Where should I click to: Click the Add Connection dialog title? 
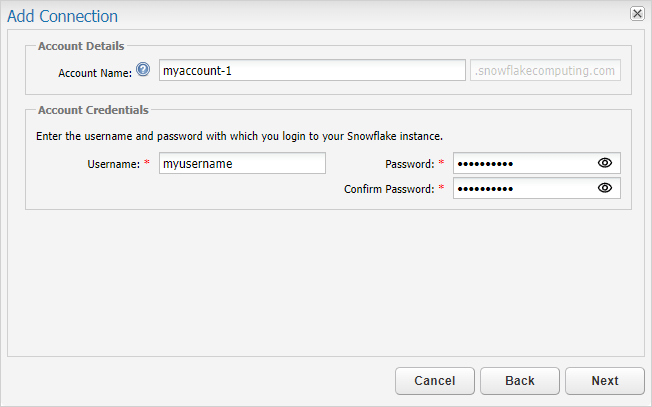pyautogui.click(x=62, y=16)
